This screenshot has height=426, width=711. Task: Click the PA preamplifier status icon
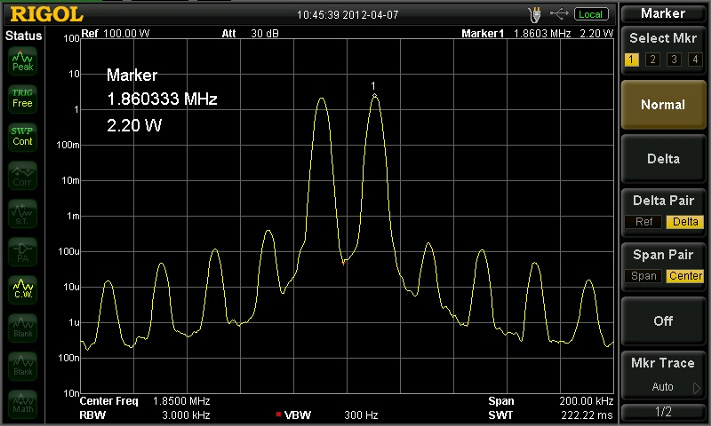click(22, 252)
